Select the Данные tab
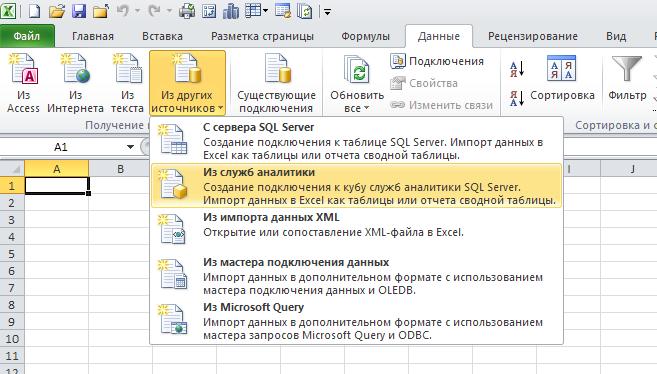Screen dimensions: 657x374 [439, 36]
